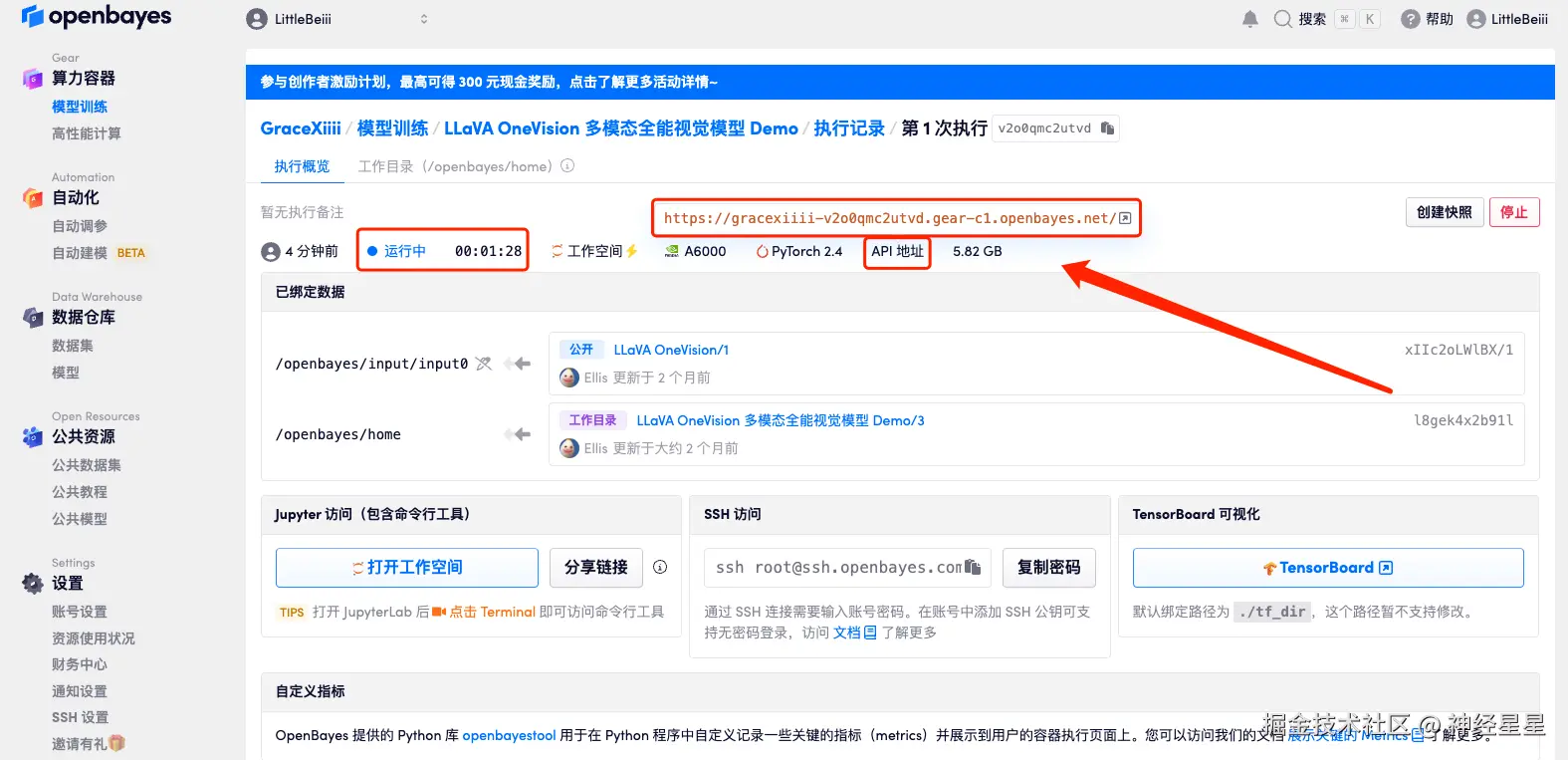Click info icon beside 分享链接

660,567
